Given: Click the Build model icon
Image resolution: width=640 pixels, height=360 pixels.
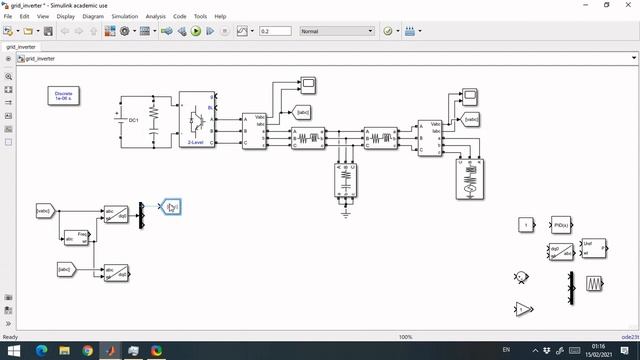Looking at the screenshot, I should [410, 31].
